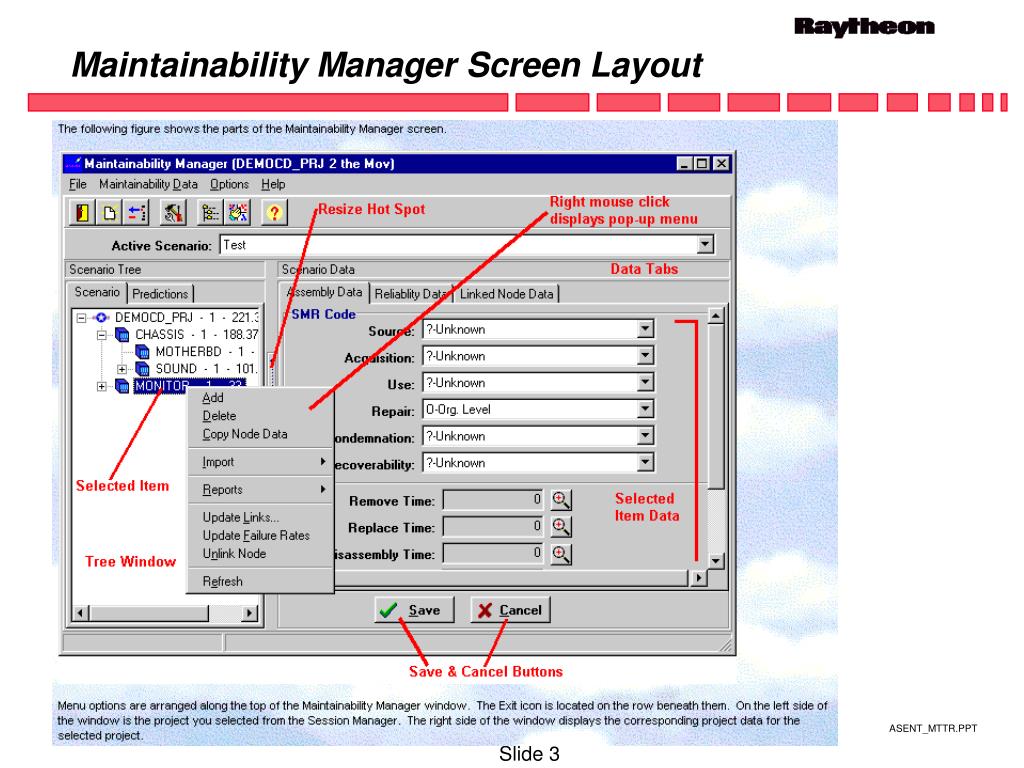The height and width of the screenshot is (768, 1024).
Task: Select the DEMOCD_PRJ tree item
Action: pyautogui.click(x=186, y=318)
